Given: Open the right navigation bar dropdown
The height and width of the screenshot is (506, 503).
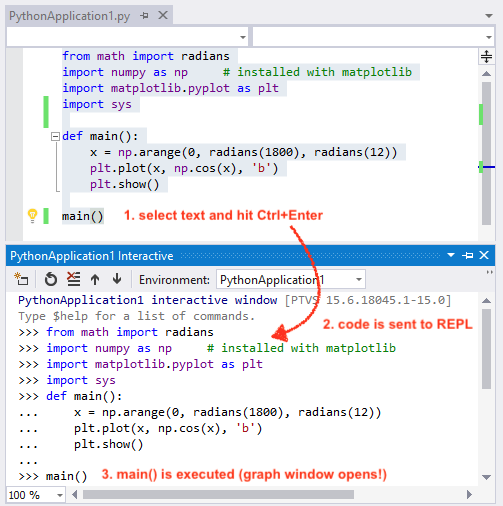Looking at the screenshot, I should coord(489,37).
